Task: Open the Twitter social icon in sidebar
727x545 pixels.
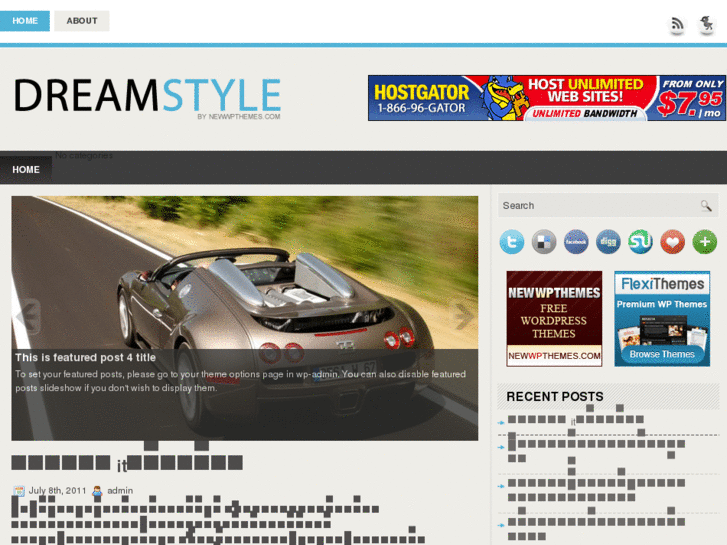Action: 512,242
